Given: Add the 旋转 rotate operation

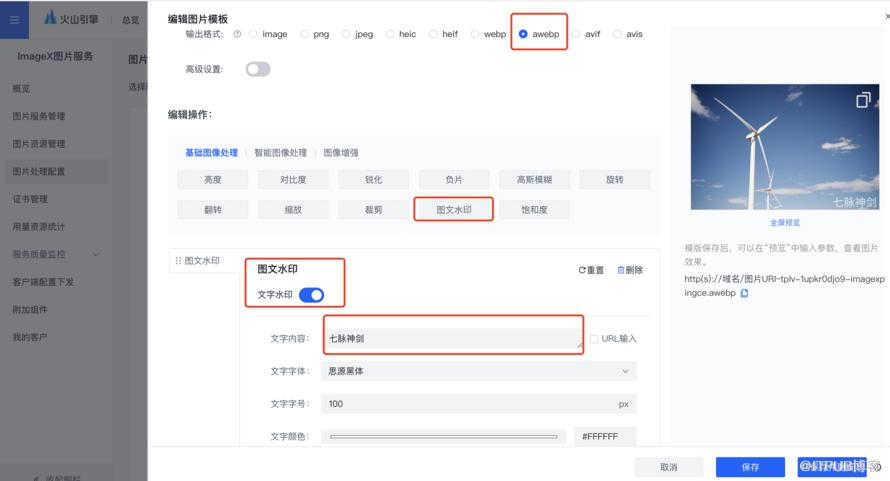Looking at the screenshot, I should click(615, 179).
